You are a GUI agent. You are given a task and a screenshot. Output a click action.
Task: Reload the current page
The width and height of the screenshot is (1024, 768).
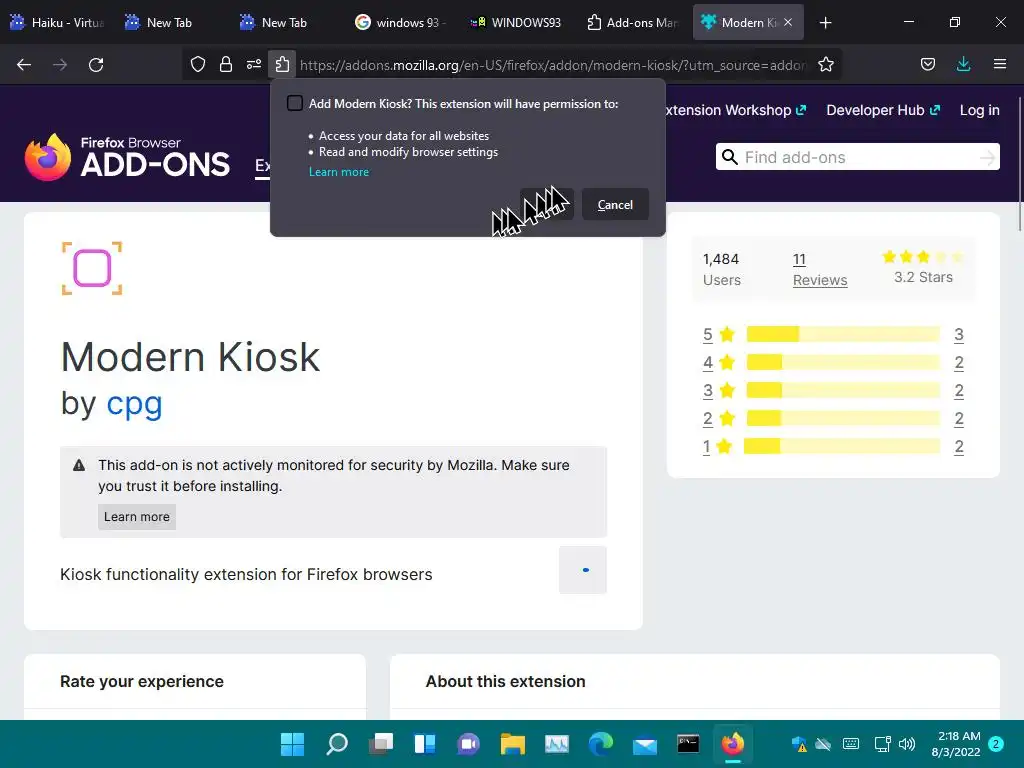tap(96, 65)
